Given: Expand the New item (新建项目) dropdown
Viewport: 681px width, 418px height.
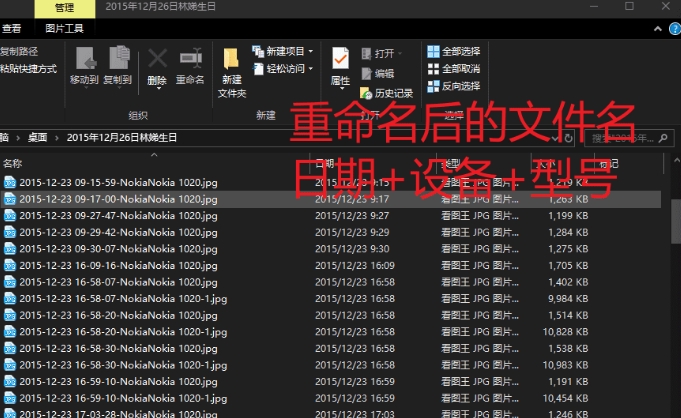Looking at the screenshot, I should click(310, 51).
